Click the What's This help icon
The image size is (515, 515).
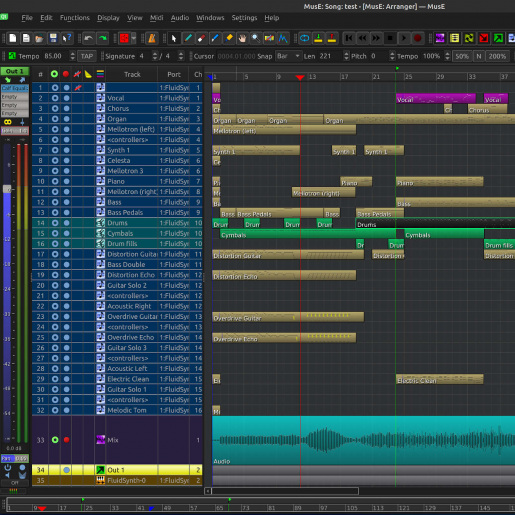pos(67,38)
